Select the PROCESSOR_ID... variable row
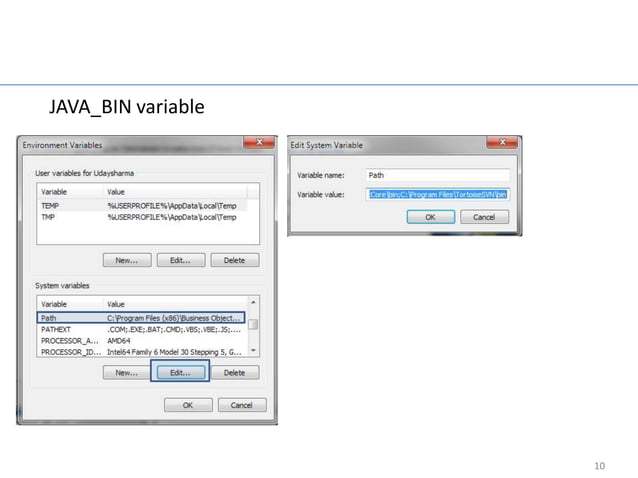This screenshot has width=638, height=478. pos(141,352)
